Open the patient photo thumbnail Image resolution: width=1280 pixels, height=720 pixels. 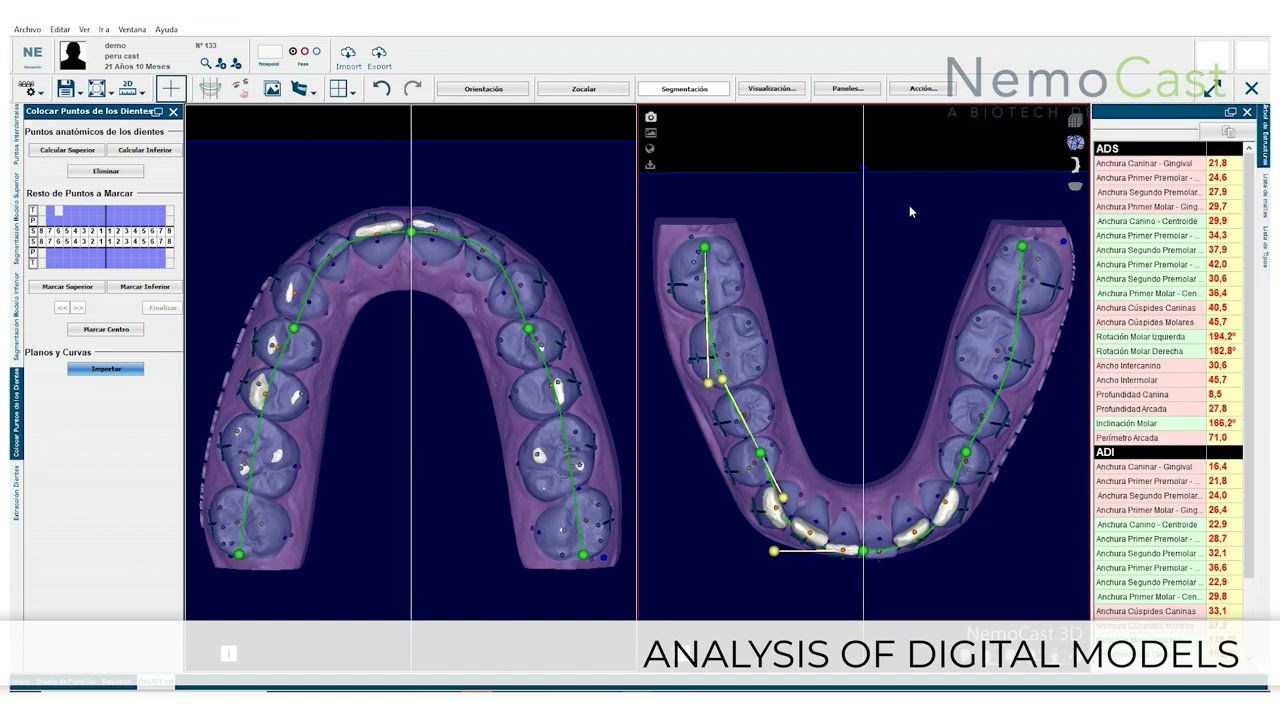pyautogui.click(x=73, y=55)
